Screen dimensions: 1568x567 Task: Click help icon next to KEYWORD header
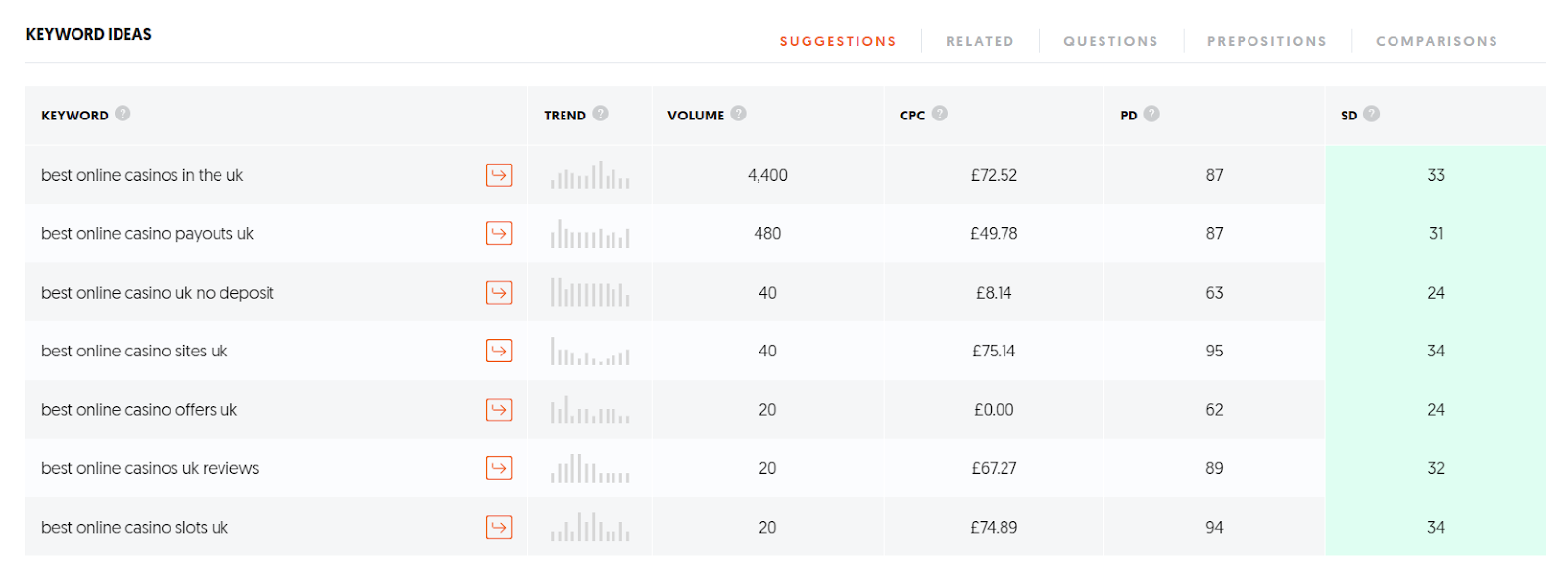tap(122, 114)
